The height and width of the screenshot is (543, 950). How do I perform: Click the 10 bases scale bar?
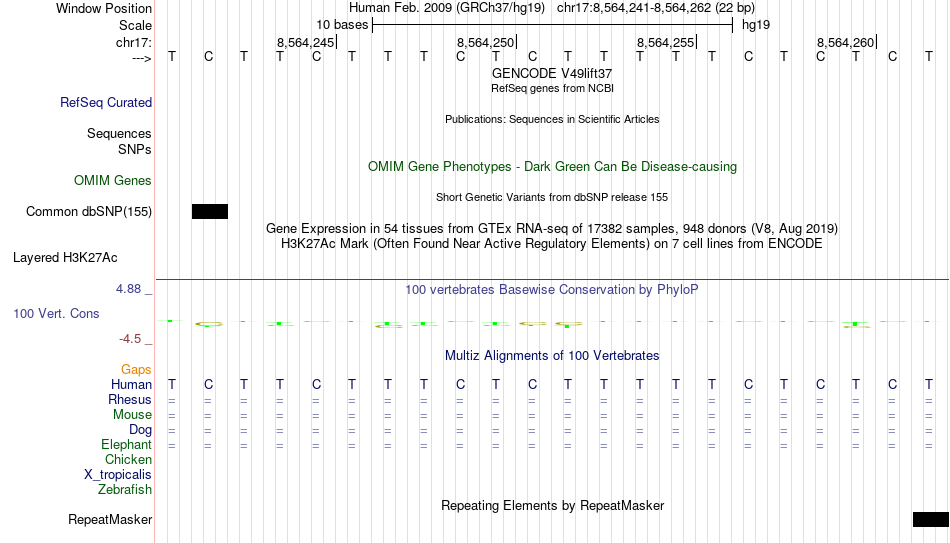(x=553, y=25)
